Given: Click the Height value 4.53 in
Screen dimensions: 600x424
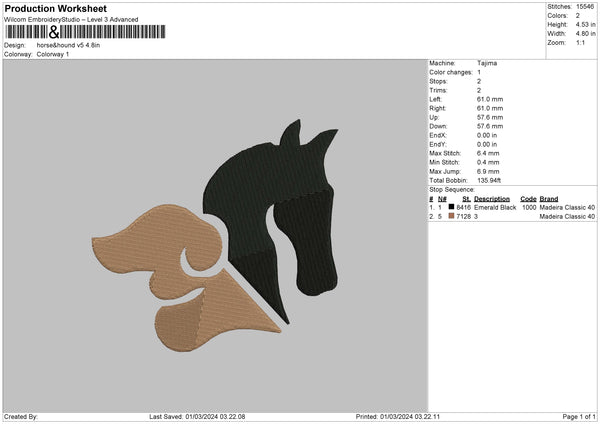Looking at the screenshot, I should [x=585, y=24].
